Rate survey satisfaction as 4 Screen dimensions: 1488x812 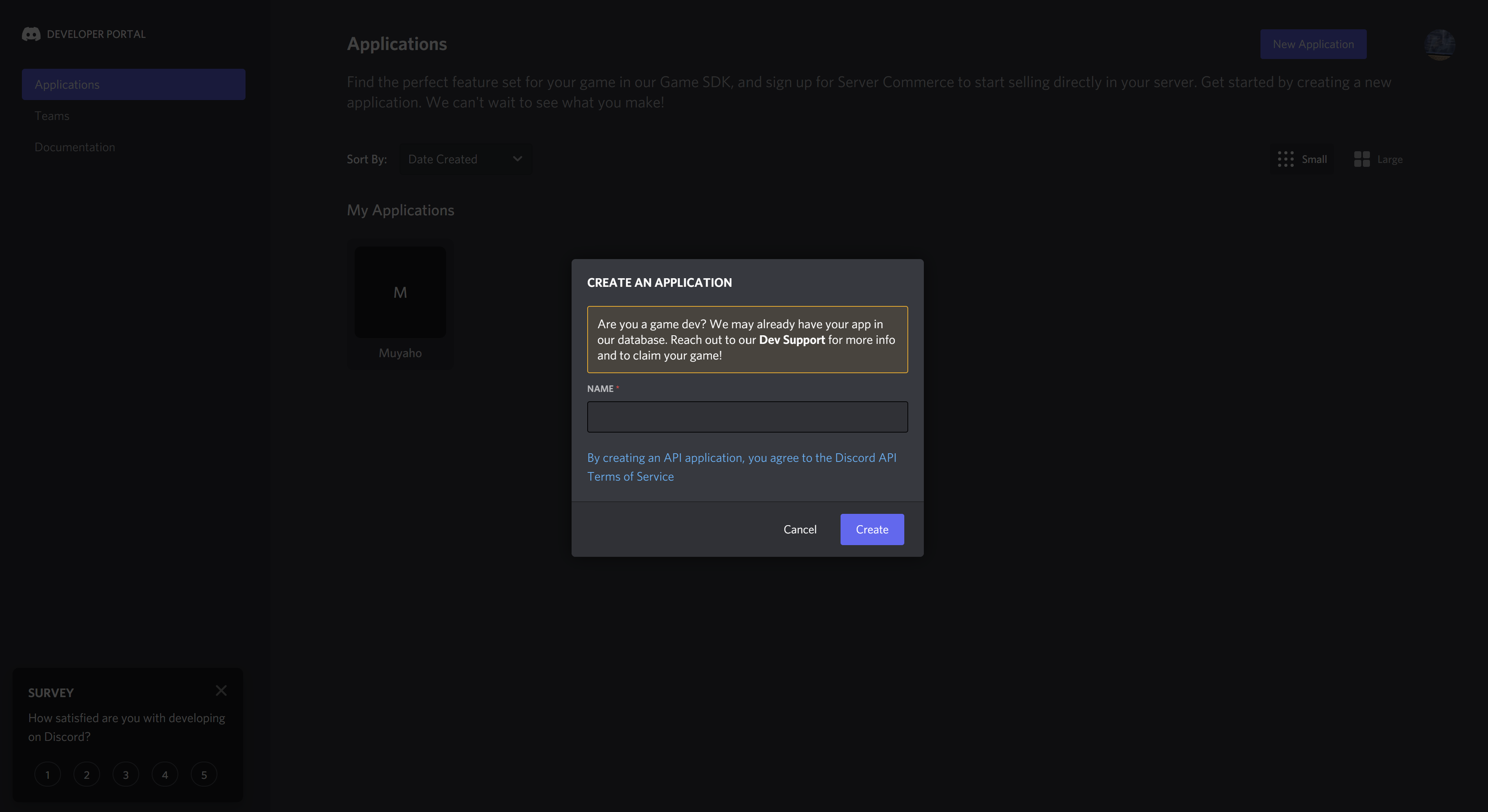coord(165,774)
